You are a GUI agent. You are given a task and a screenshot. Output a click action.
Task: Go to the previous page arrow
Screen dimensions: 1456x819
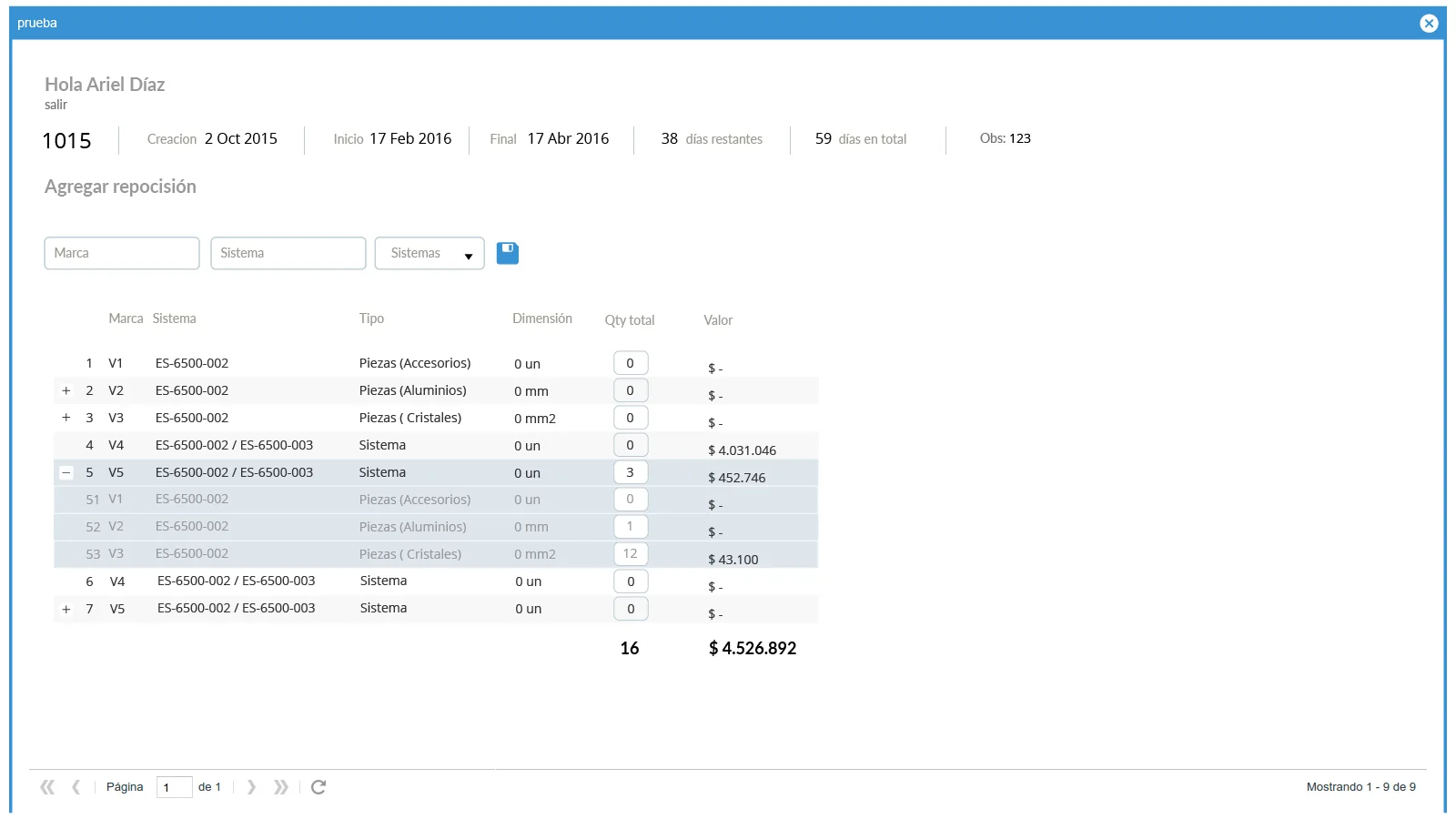pos(76,787)
